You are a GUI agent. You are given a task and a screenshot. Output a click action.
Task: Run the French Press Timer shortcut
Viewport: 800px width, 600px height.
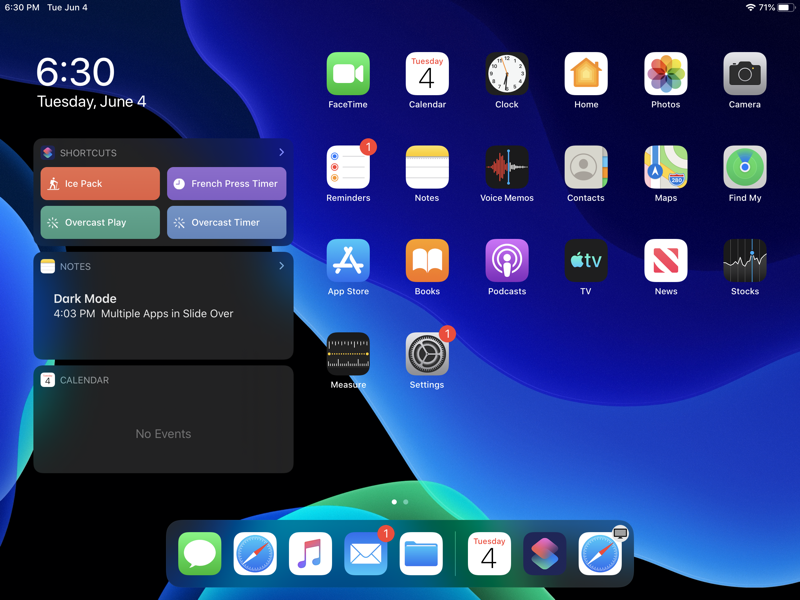[226, 184]
